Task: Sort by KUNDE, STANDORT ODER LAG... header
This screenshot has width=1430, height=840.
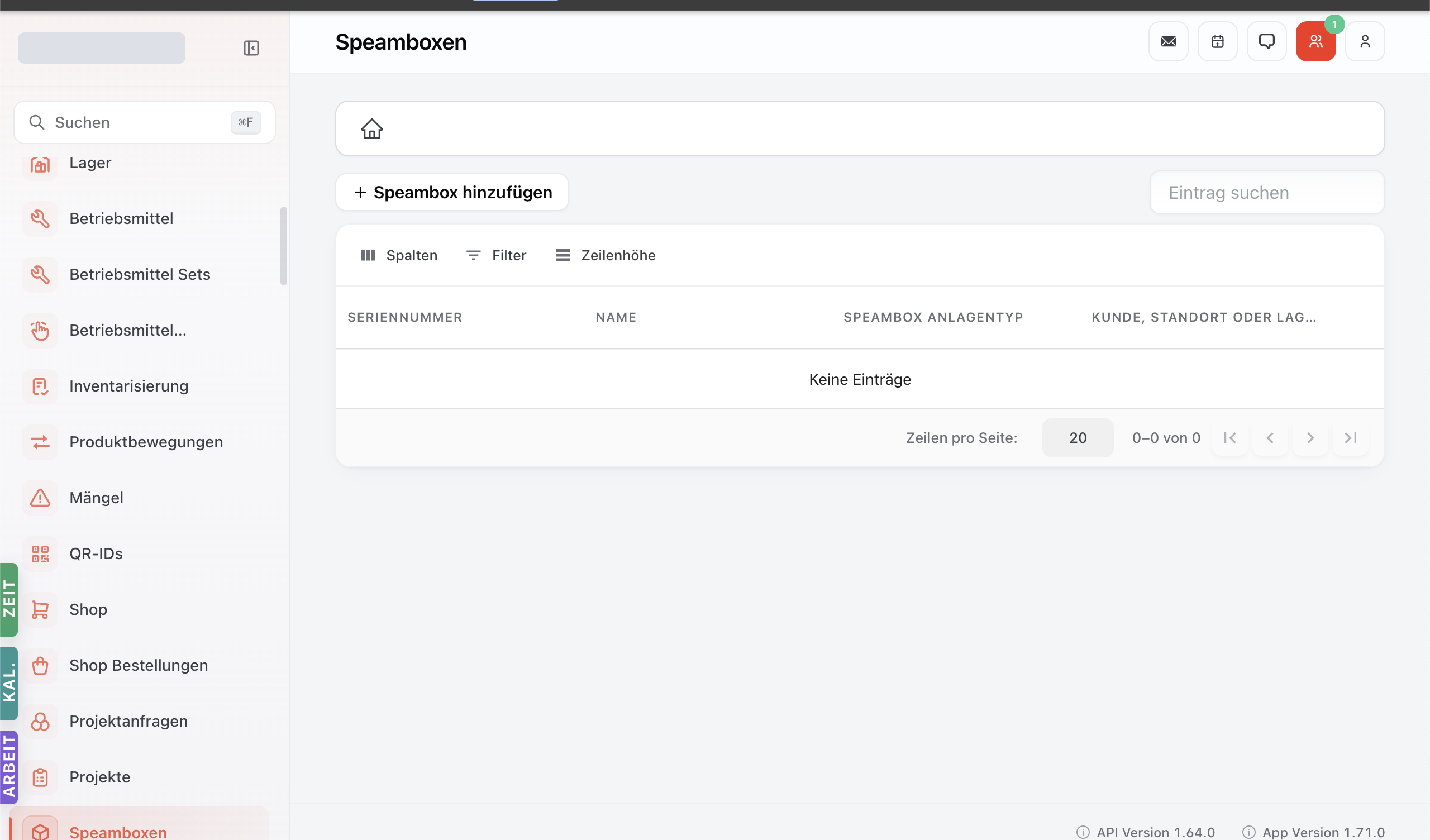Action: 1204,317
